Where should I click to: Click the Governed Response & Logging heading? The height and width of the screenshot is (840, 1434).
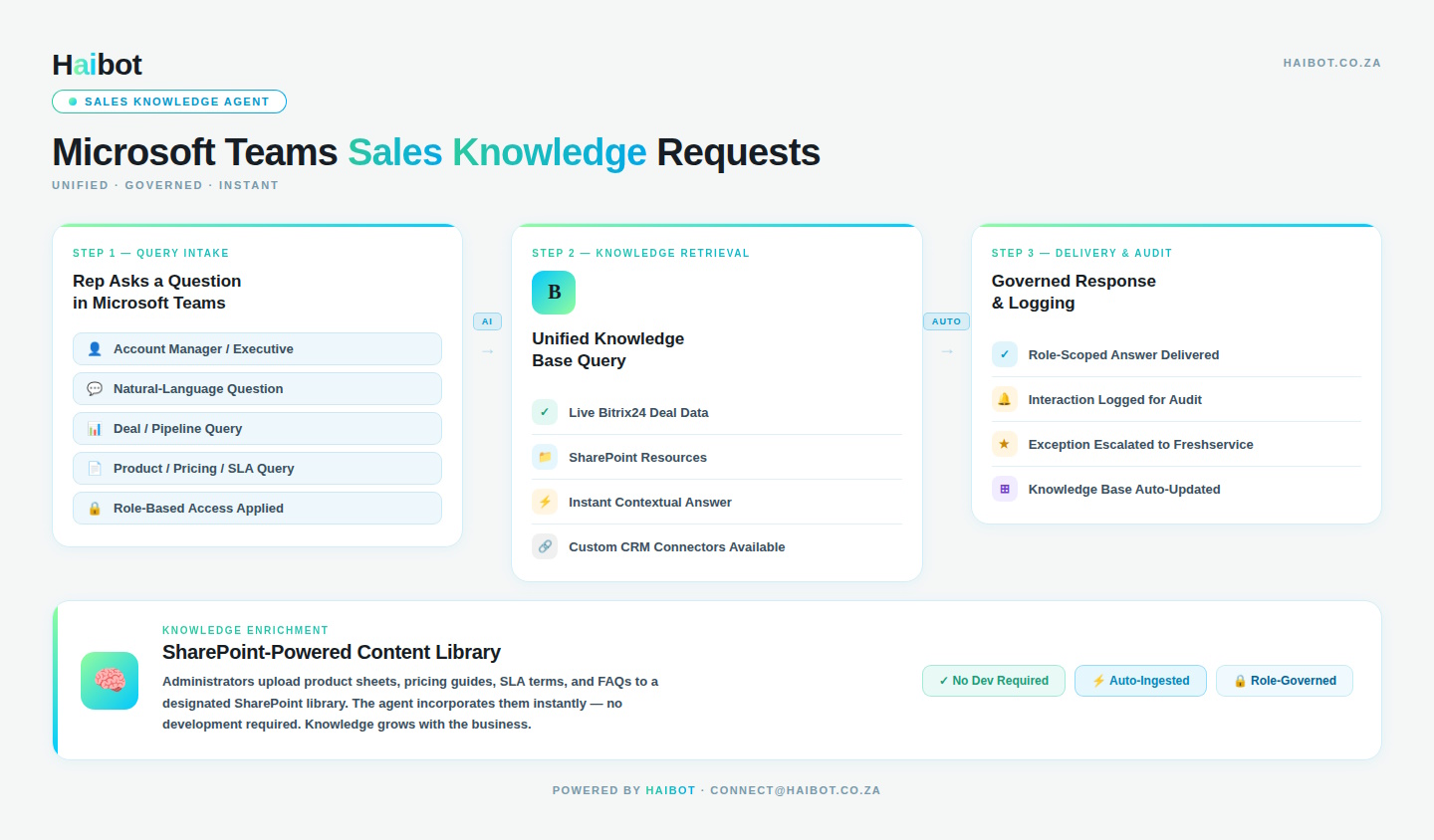click(1074, 292)
